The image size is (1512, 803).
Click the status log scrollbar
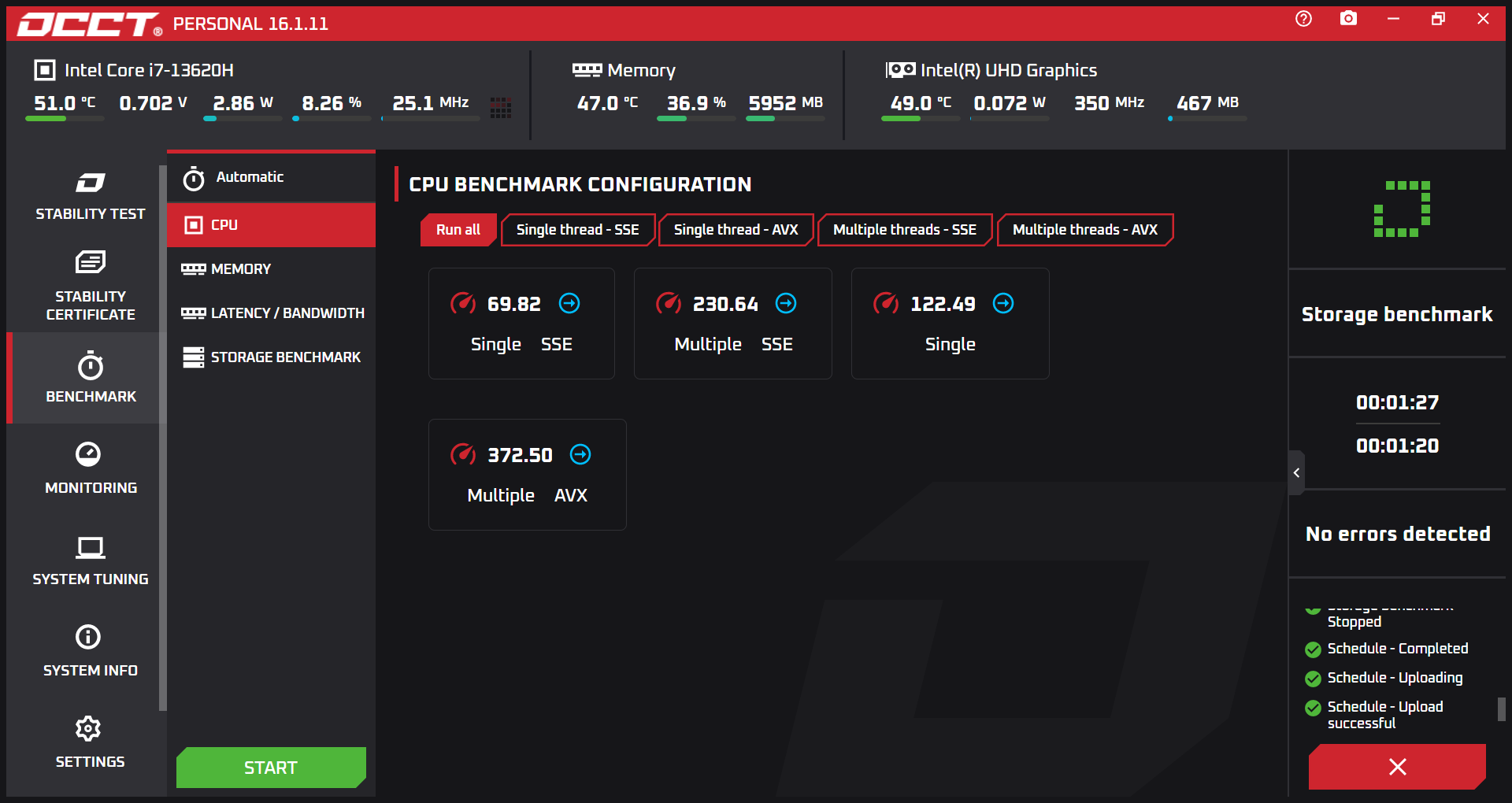tap(1501, 709)
